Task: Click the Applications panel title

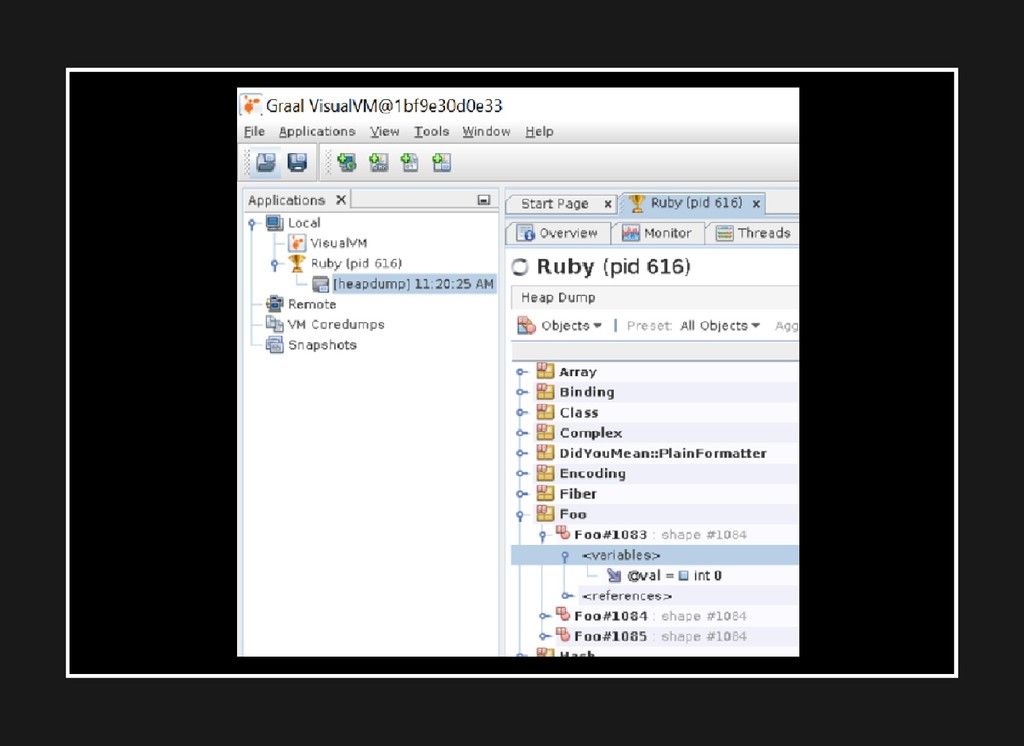Action: point(286,200)
